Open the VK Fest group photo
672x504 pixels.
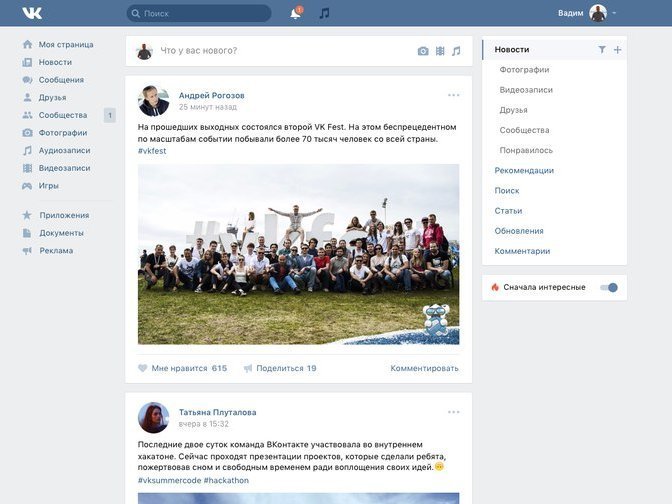(298, 254)
